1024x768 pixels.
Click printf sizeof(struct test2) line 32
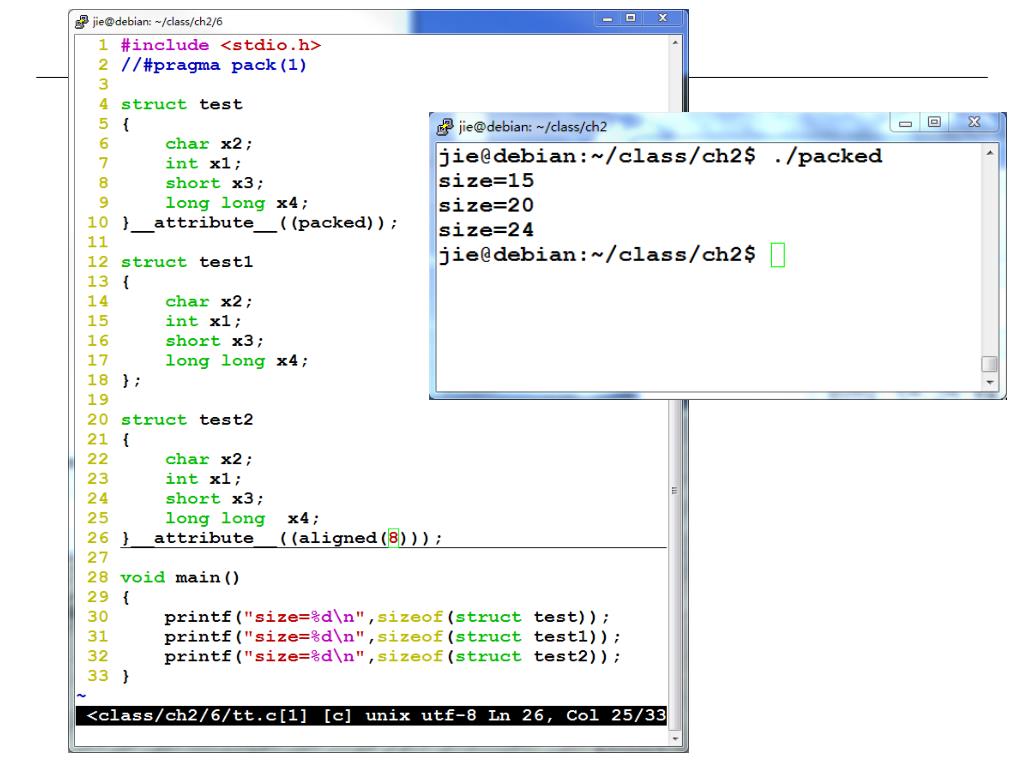(x=392, y=656)
